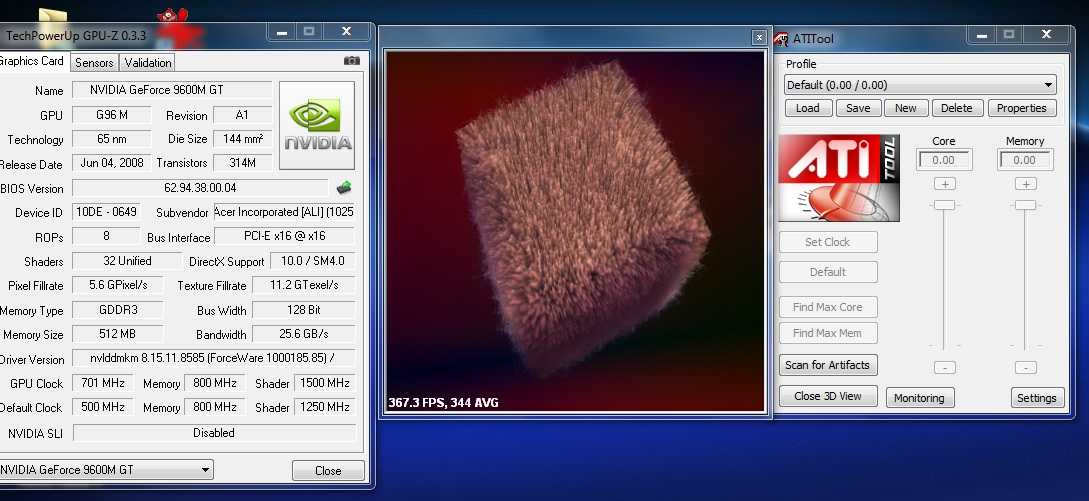Click the Technology 65 nm value
This screenshot has width=1089, height=501.
coord(111,139)
